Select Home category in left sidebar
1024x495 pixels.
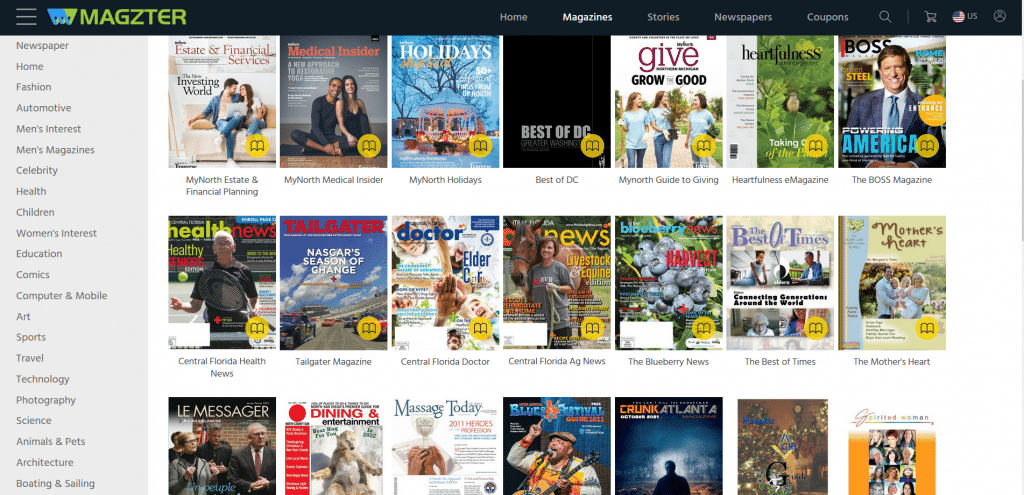(x=30, y=67)
